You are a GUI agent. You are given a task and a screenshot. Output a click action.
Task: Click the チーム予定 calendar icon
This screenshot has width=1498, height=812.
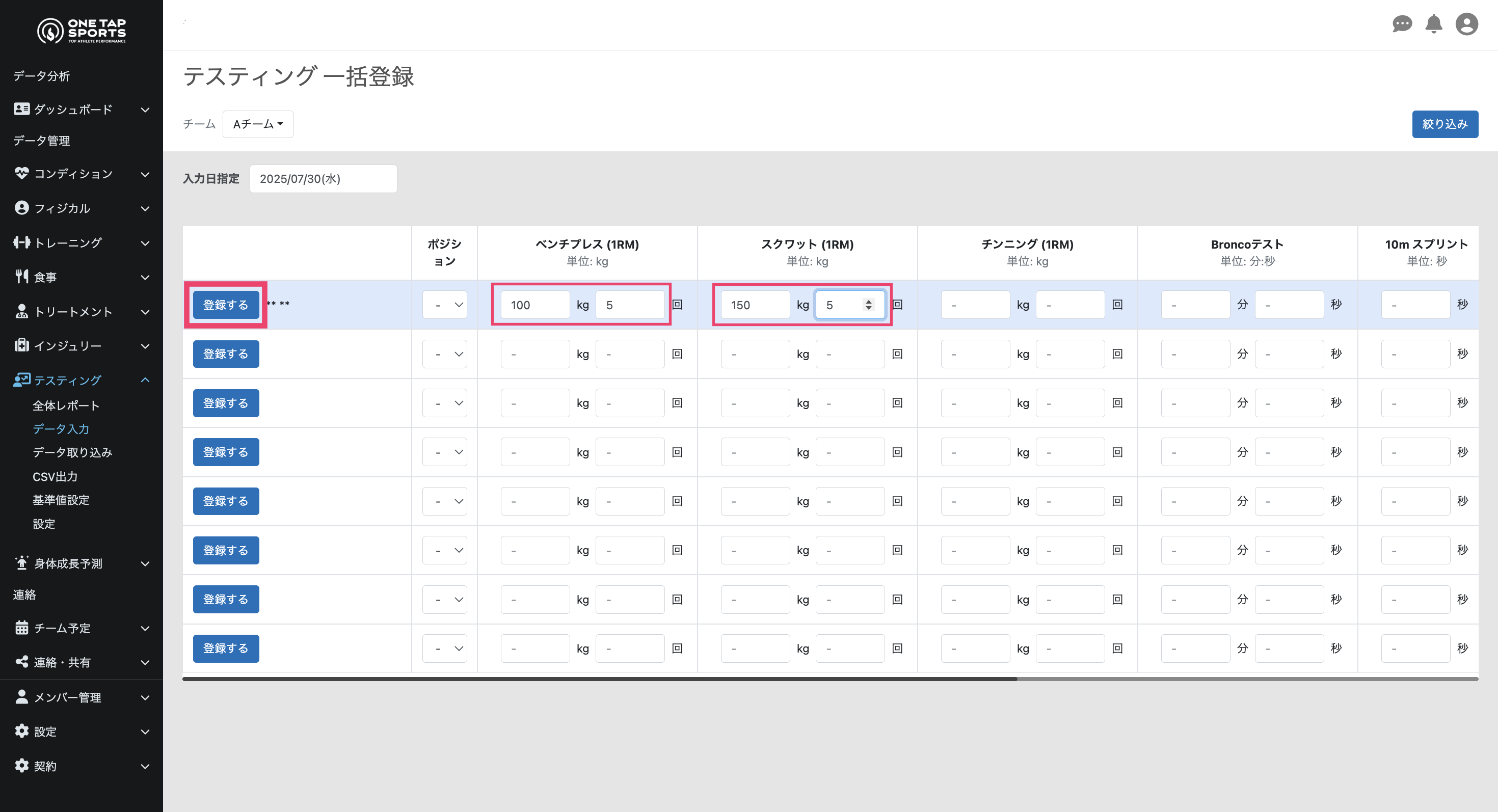[21, 628]
